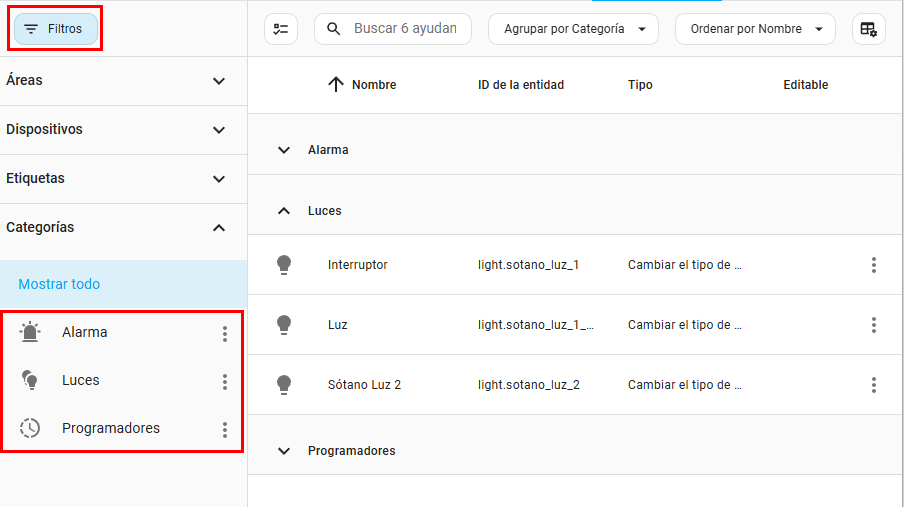Click the selection mode checklist icon
Image resolution: width=904 pixels, height=507 pixels.
click(281, 29)
